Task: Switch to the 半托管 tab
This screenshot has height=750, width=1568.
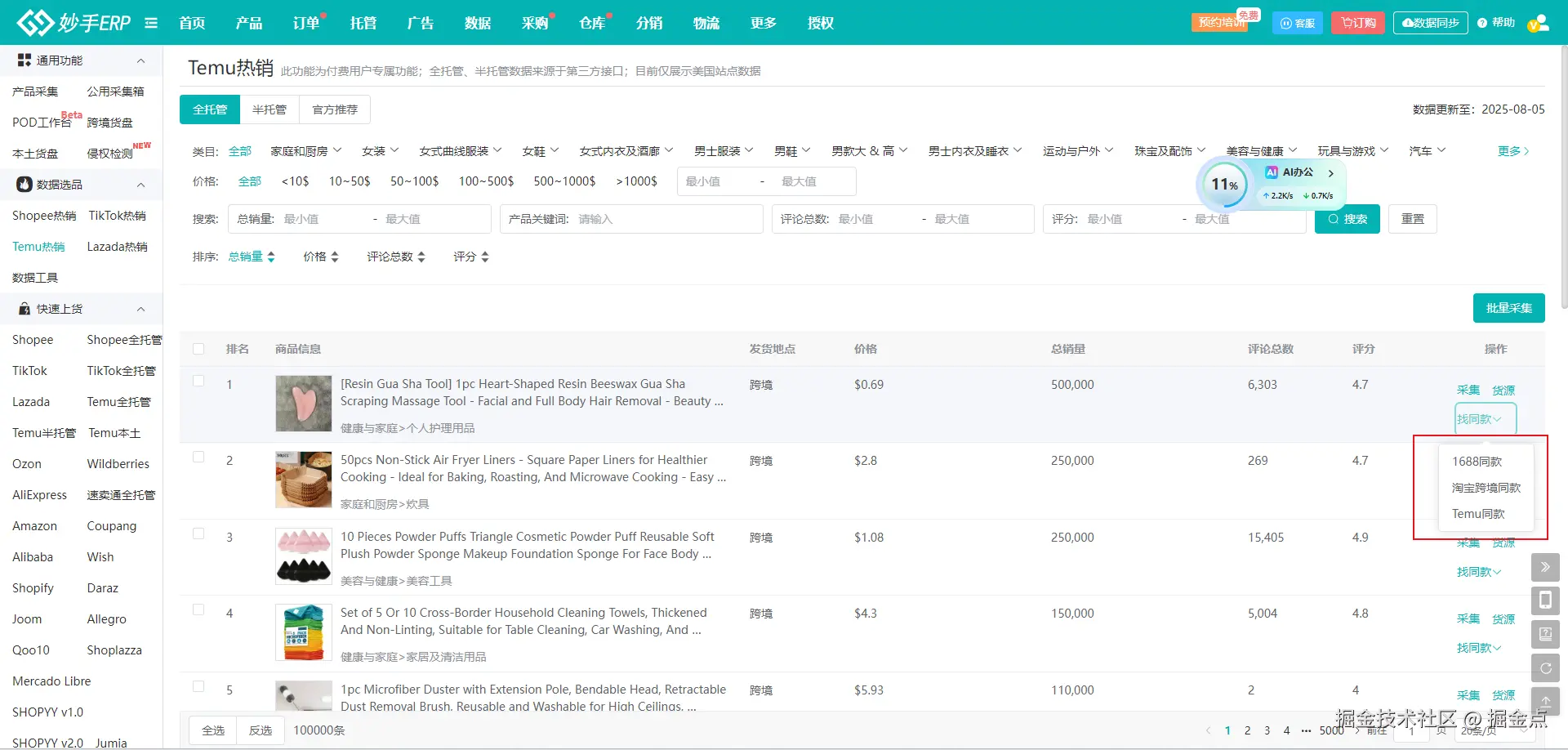Action: point(269,109)
